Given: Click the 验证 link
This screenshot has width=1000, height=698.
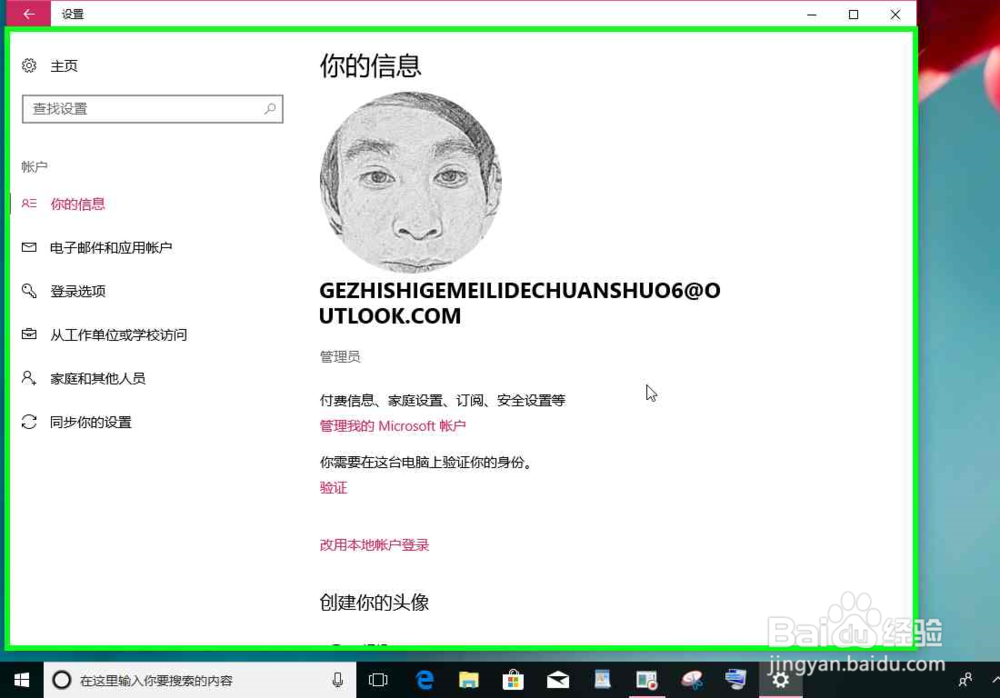Looking at the screenshot, I should click(x=334, y=488).
